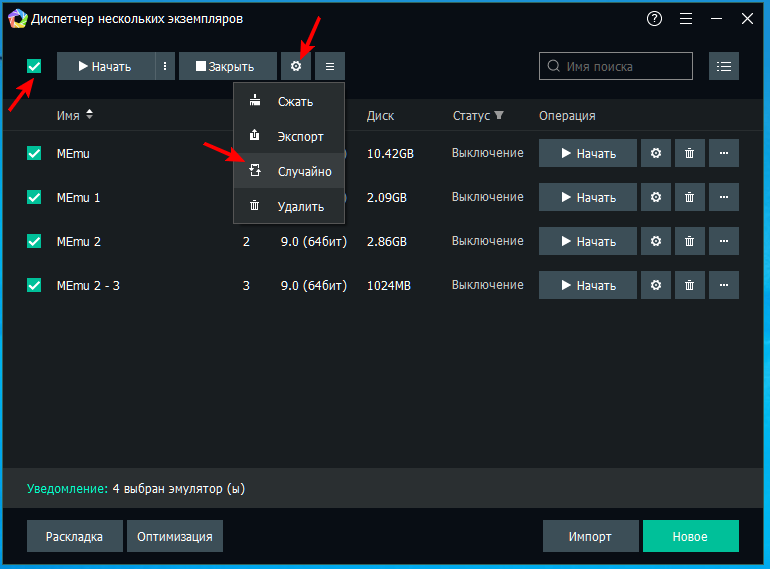Click the Импорт button
The image size is (770, 569).
pyautogui.click(x=591, y=536)
